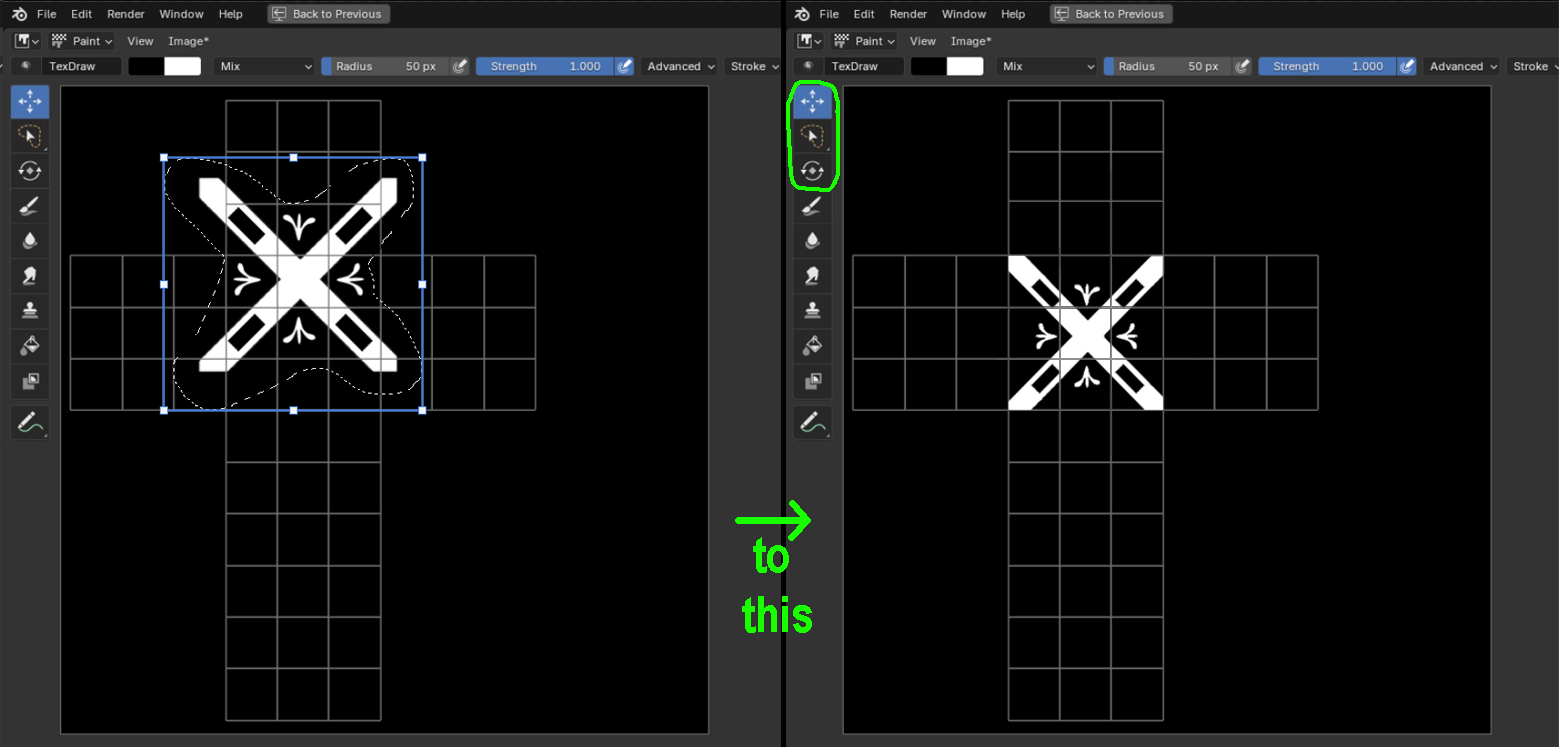Pick the Smear tool in left editor
Viewport: 1559px width, 747px height.
[30, 276]
